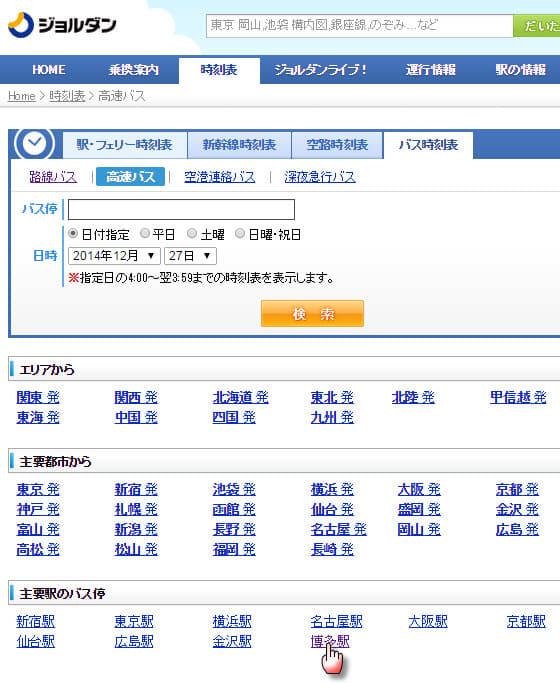Open 神戸 発 city link
The width and height of the screenshot is (560, 683).
tap(38, 510)
